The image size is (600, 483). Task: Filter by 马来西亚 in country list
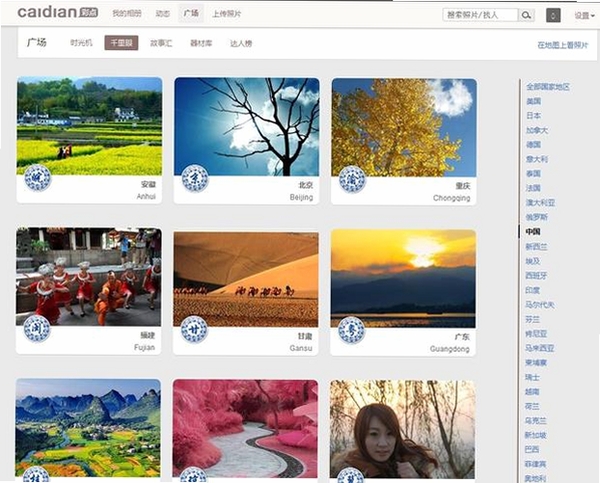coord(540,348)
